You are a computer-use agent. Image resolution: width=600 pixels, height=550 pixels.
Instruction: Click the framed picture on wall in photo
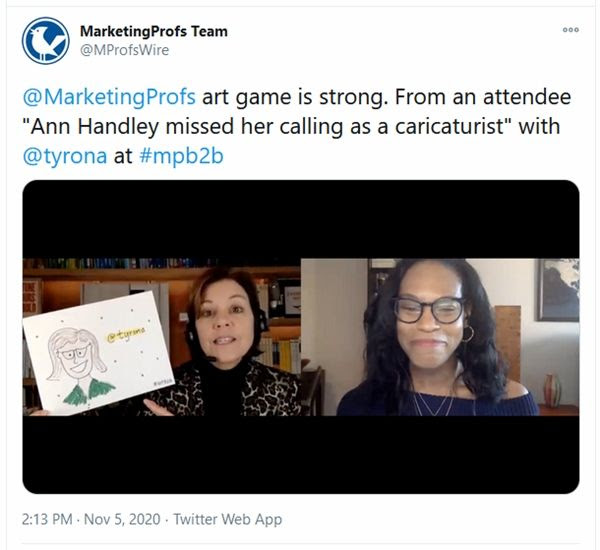pyautogui.click(x=558, y=290)
